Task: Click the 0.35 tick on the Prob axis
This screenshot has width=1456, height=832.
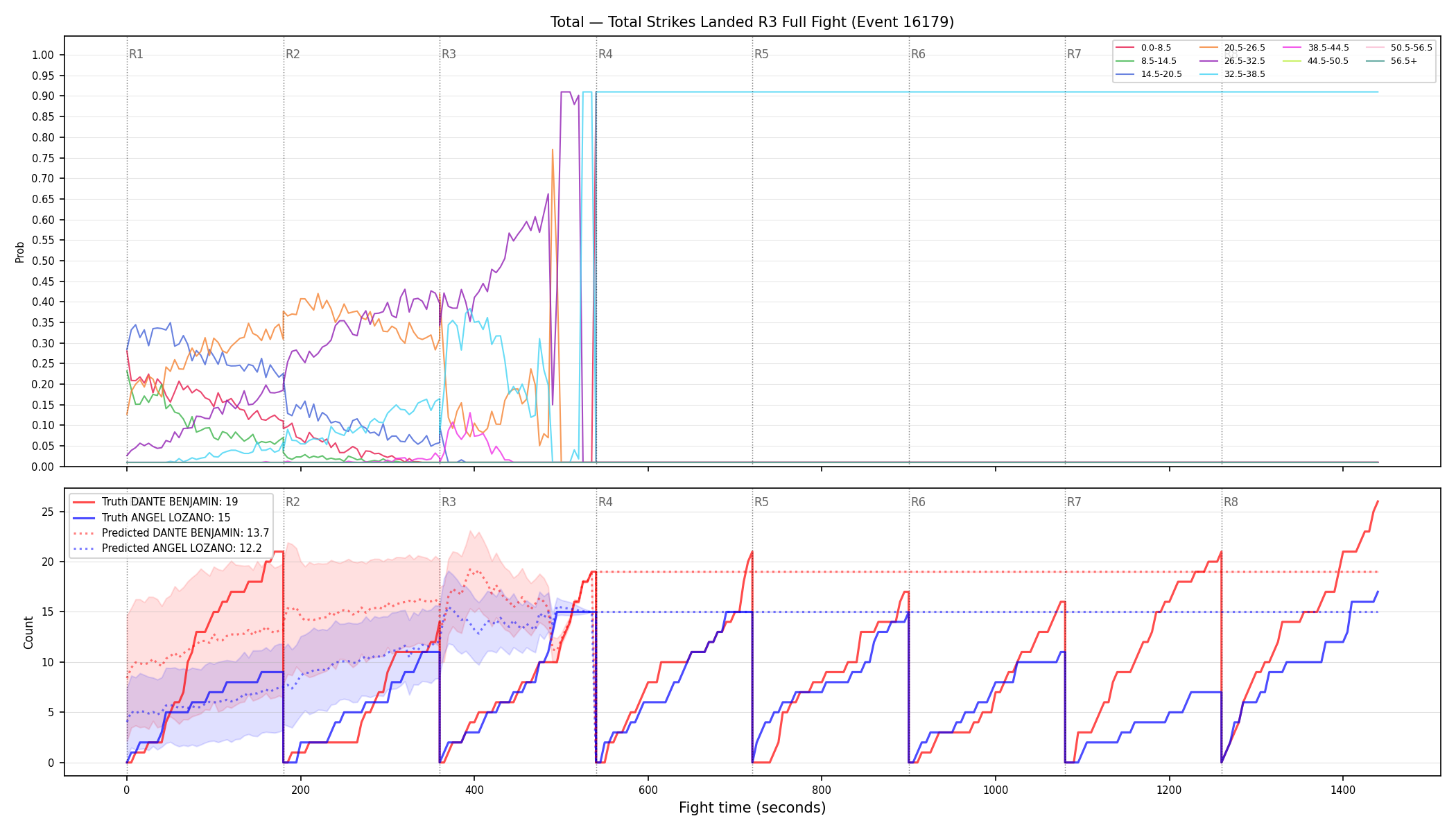Action: point(43,322)
